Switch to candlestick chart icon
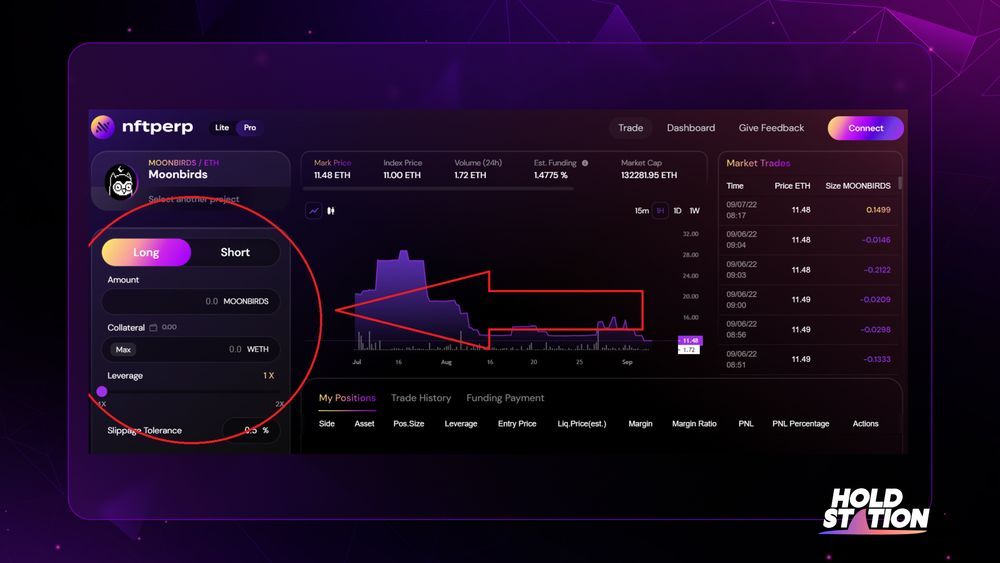 pyautogui.click(x=331, y=210)
